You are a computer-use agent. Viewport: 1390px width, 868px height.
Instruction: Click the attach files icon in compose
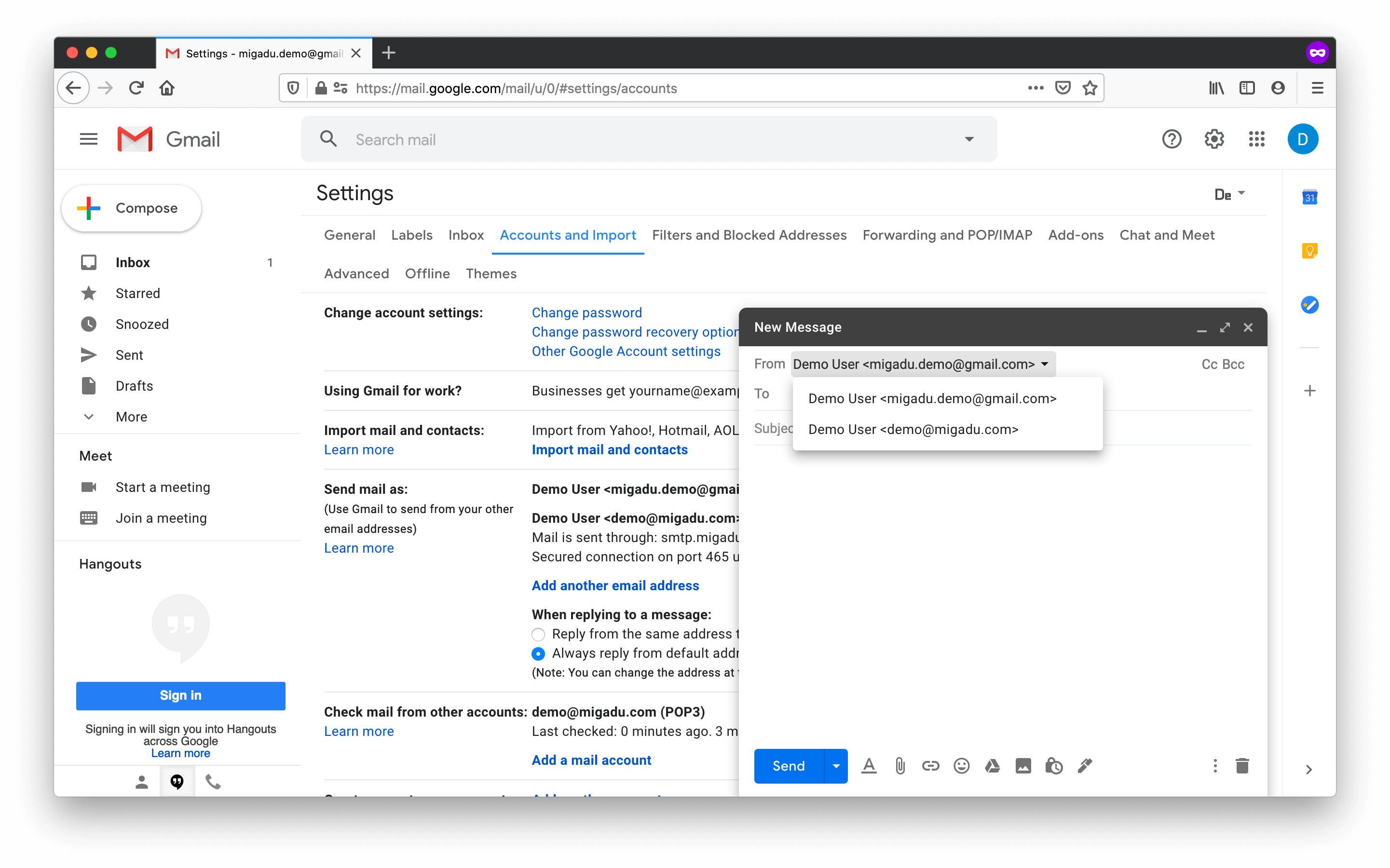click(x=898, y=766)
